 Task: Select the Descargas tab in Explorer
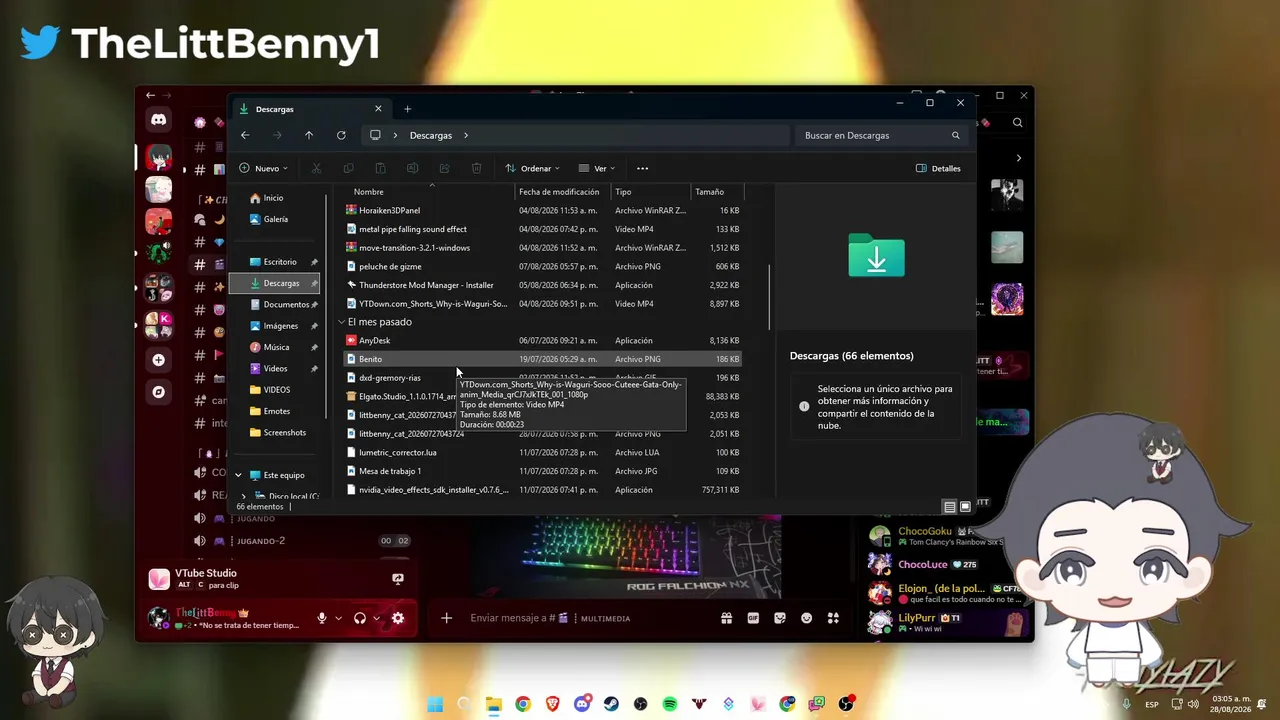coord(310,109)
